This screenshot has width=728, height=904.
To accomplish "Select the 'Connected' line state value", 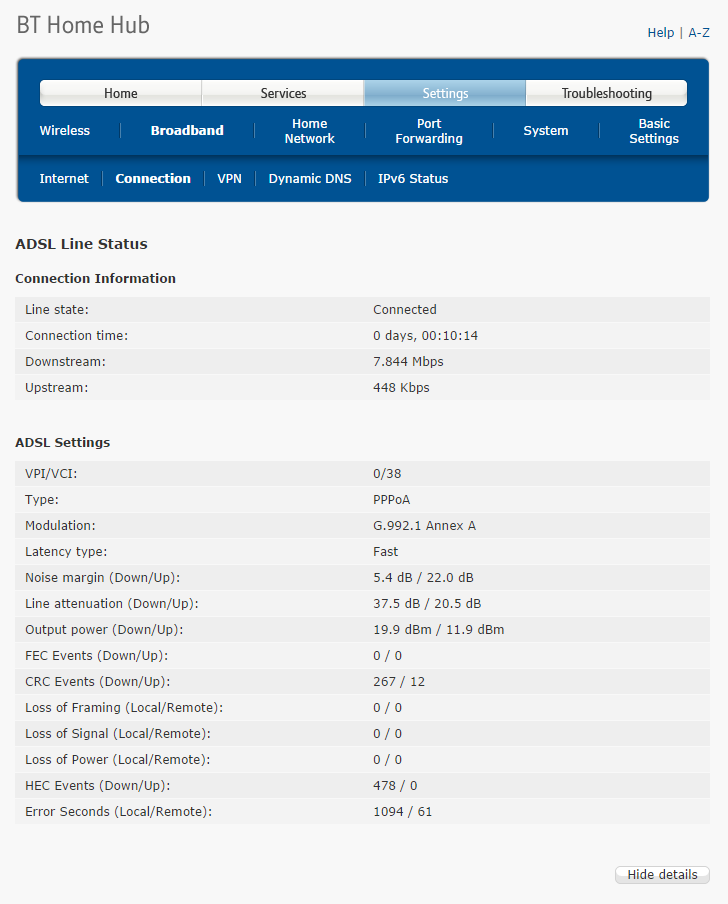I will click(405, 310).
